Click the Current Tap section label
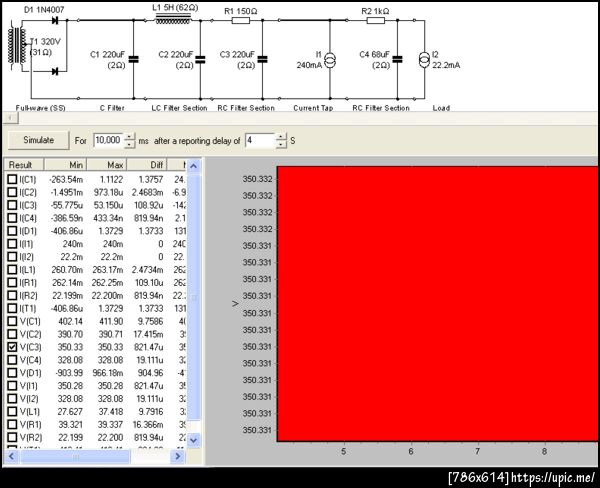 coord(313,108)
